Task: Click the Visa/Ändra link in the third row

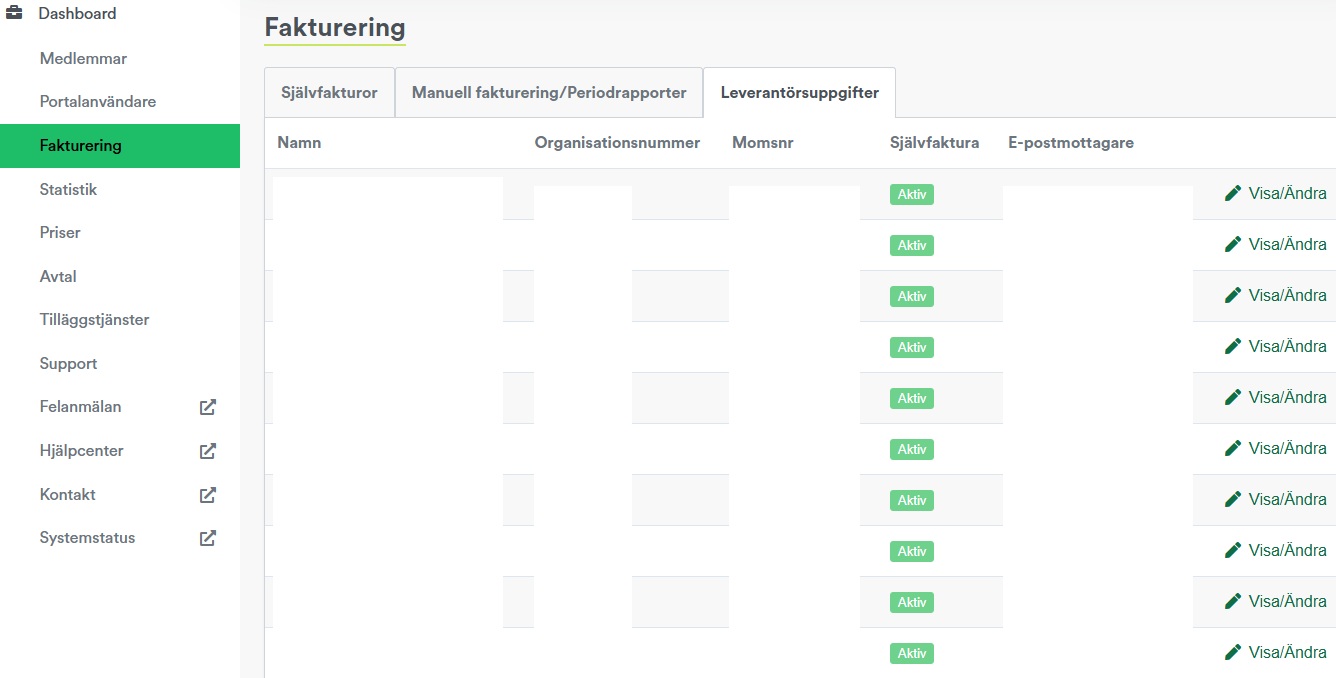Action: pos(1287,295)
